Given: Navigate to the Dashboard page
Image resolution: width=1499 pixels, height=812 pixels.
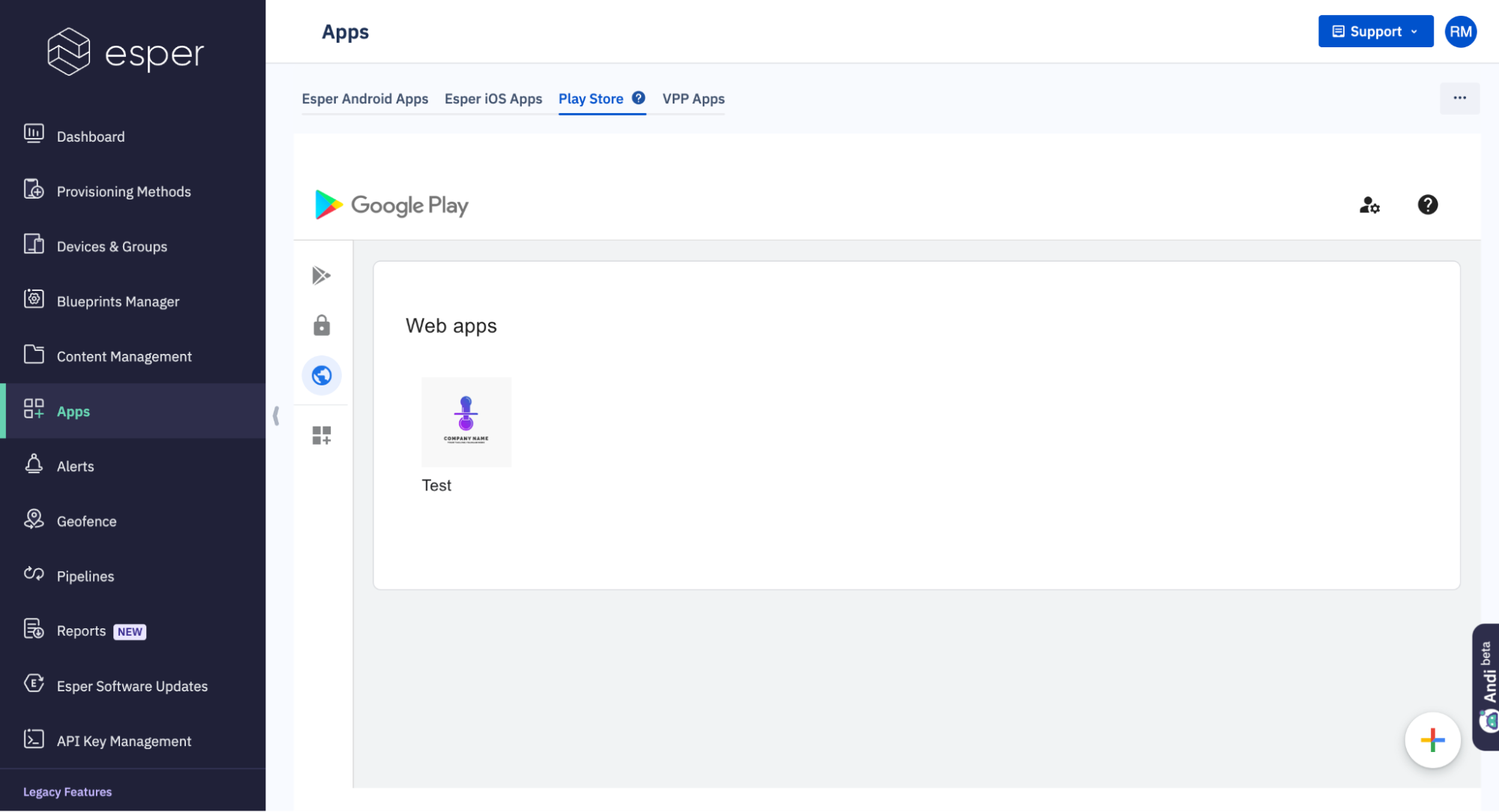Looking at the screenshot, I should click(91, 136).
